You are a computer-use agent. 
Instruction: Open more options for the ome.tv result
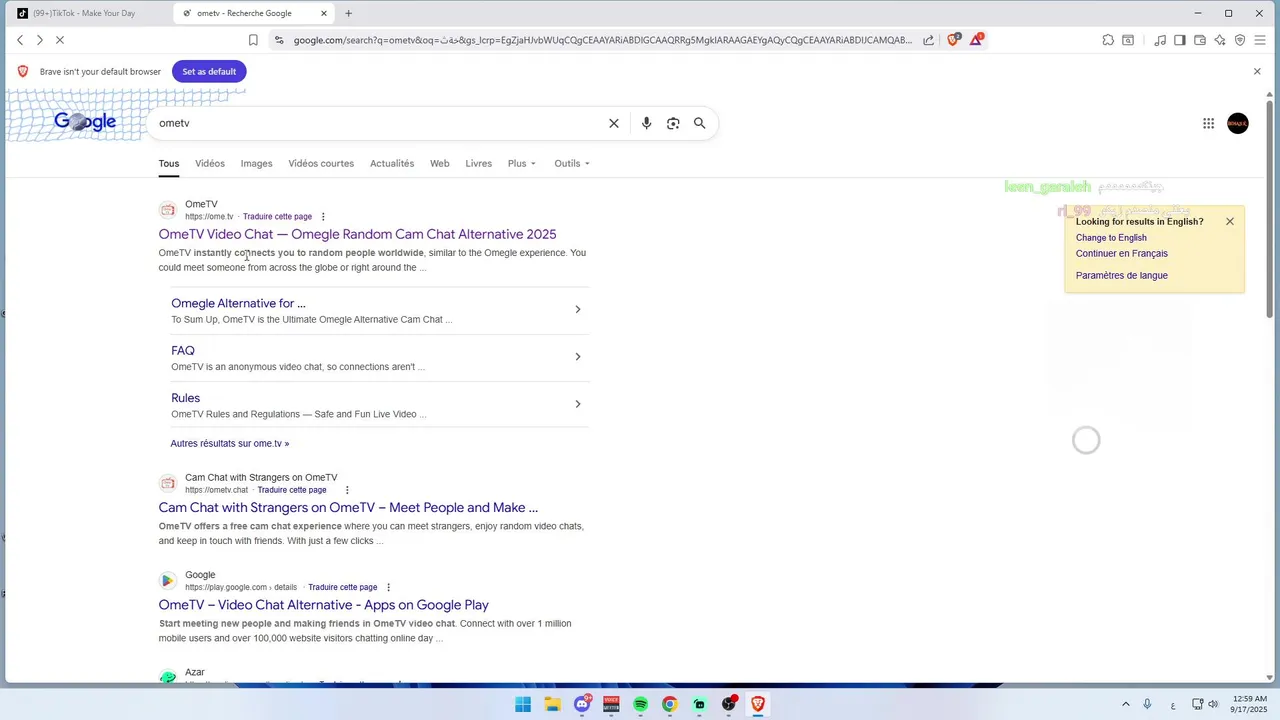click(x=323, y=216)
